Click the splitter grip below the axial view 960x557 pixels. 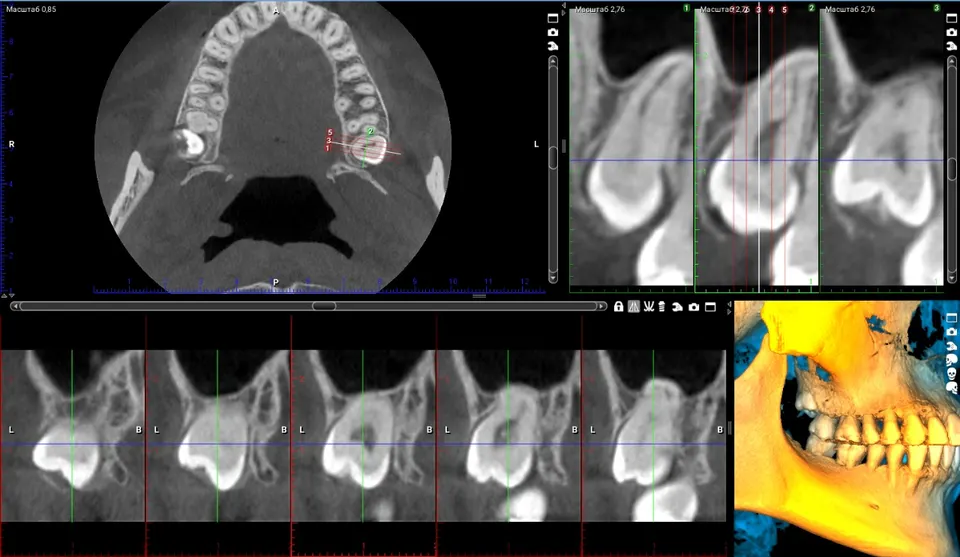[x=479, y=296]
